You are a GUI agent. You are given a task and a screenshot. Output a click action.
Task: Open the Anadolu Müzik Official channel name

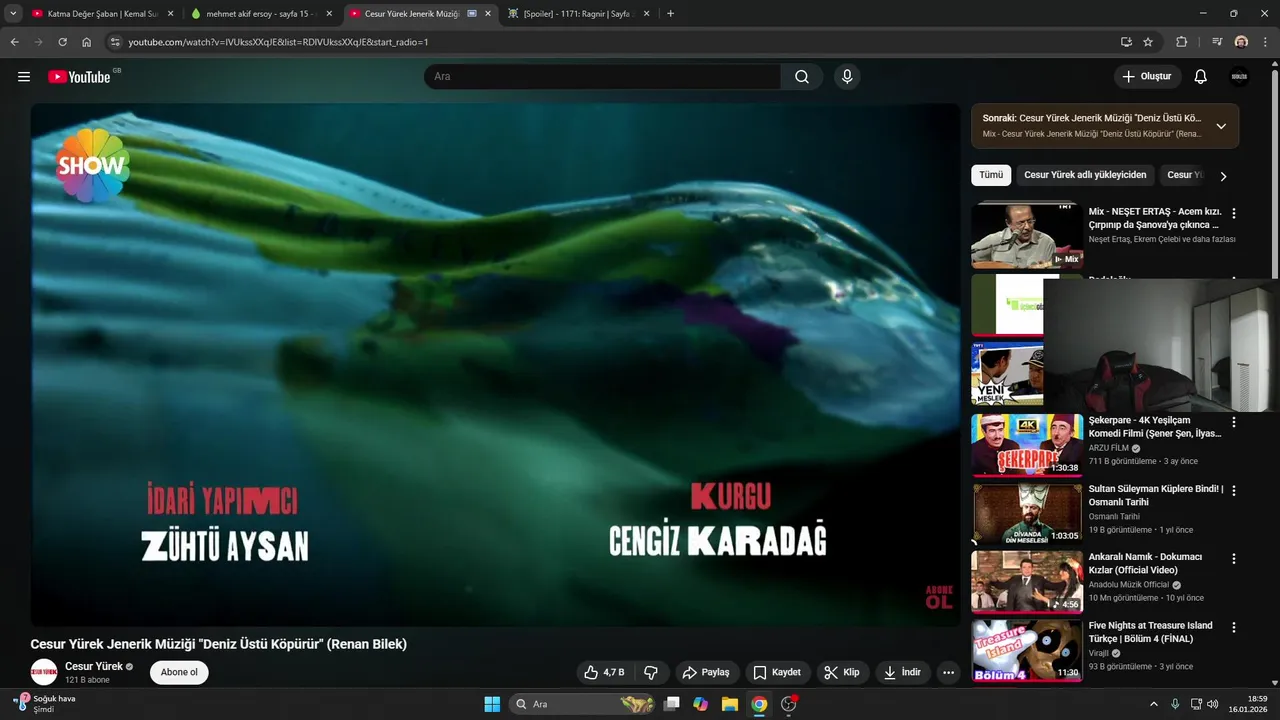pyautogui.click(x=1129, y=584)
